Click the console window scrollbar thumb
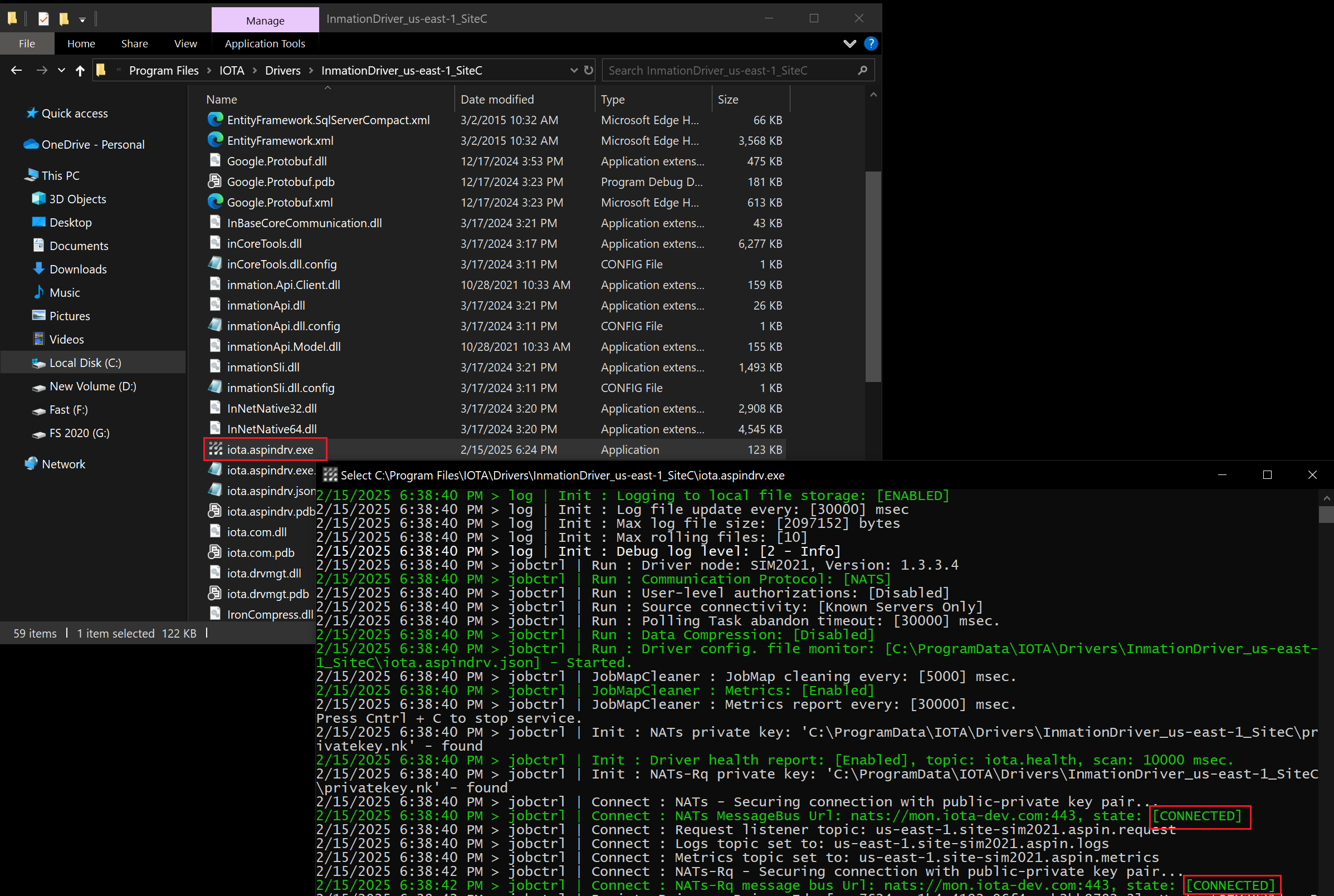 1326,515
